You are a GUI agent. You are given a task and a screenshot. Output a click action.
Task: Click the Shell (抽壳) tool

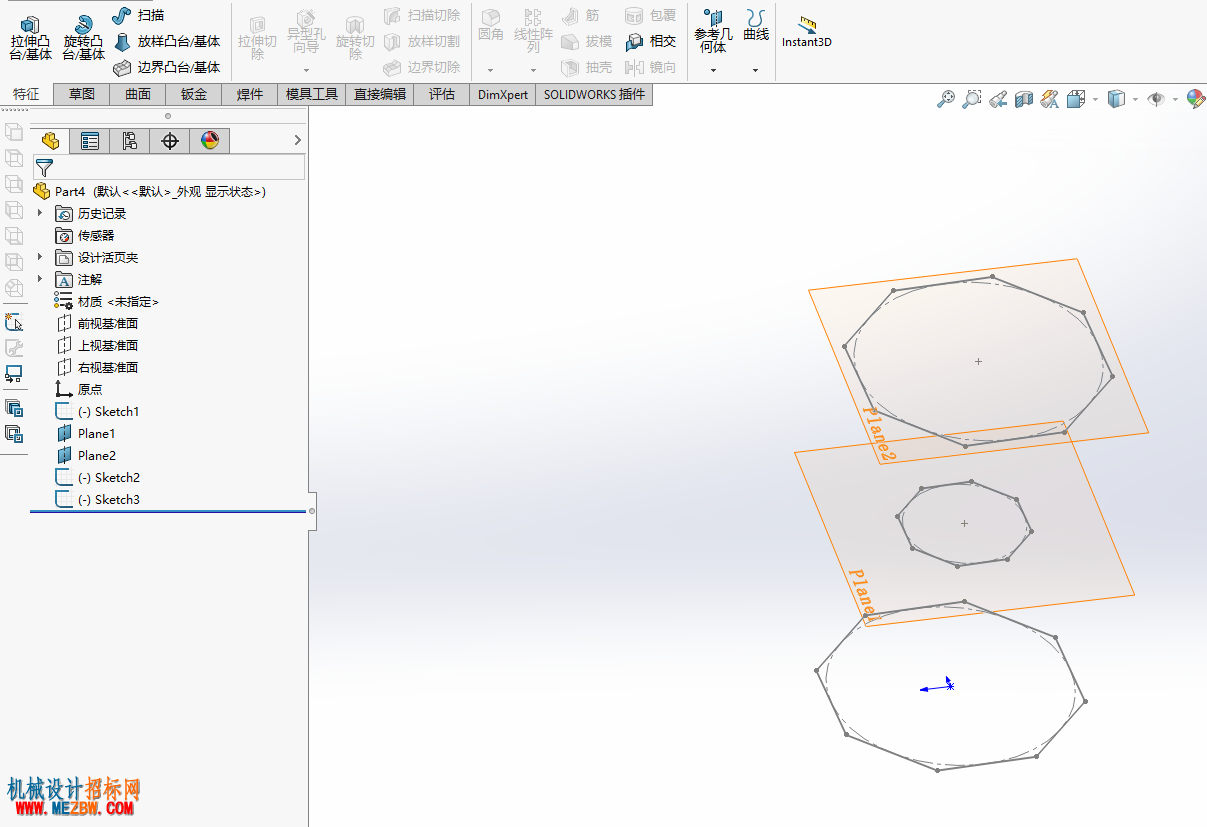(x=586, y=68)
